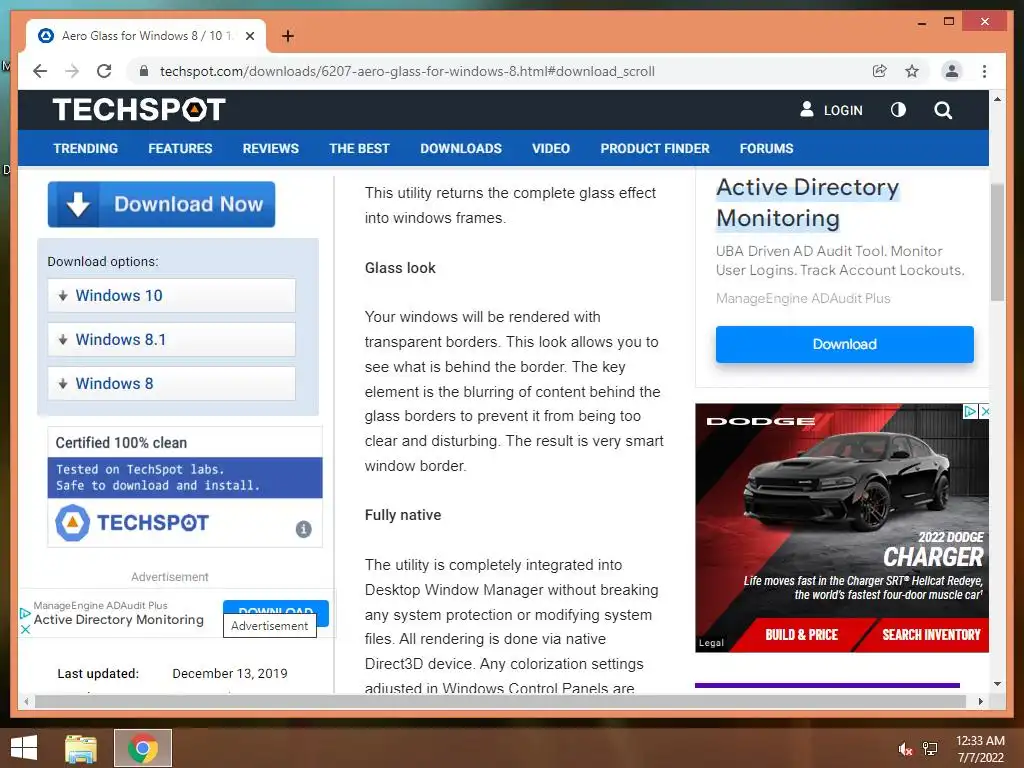Click the network tray icon

(x=930, y=749)
